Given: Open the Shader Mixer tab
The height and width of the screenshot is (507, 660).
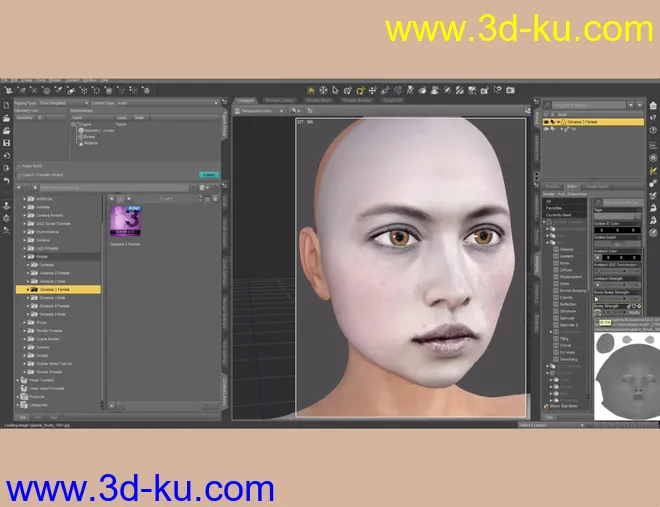Looking at the screenshot, I should click(318, 101).
